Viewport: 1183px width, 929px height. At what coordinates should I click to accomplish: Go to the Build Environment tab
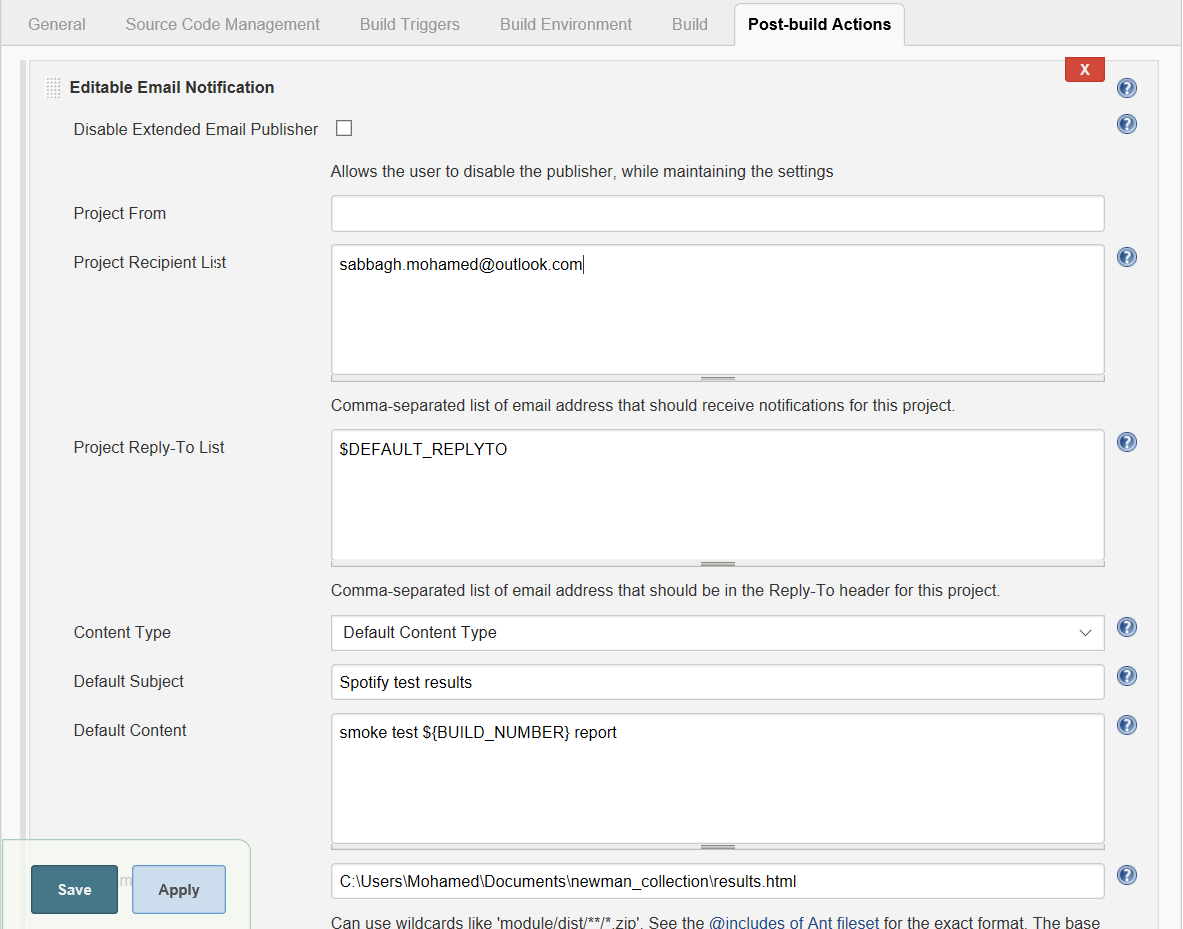pos(566,24)
